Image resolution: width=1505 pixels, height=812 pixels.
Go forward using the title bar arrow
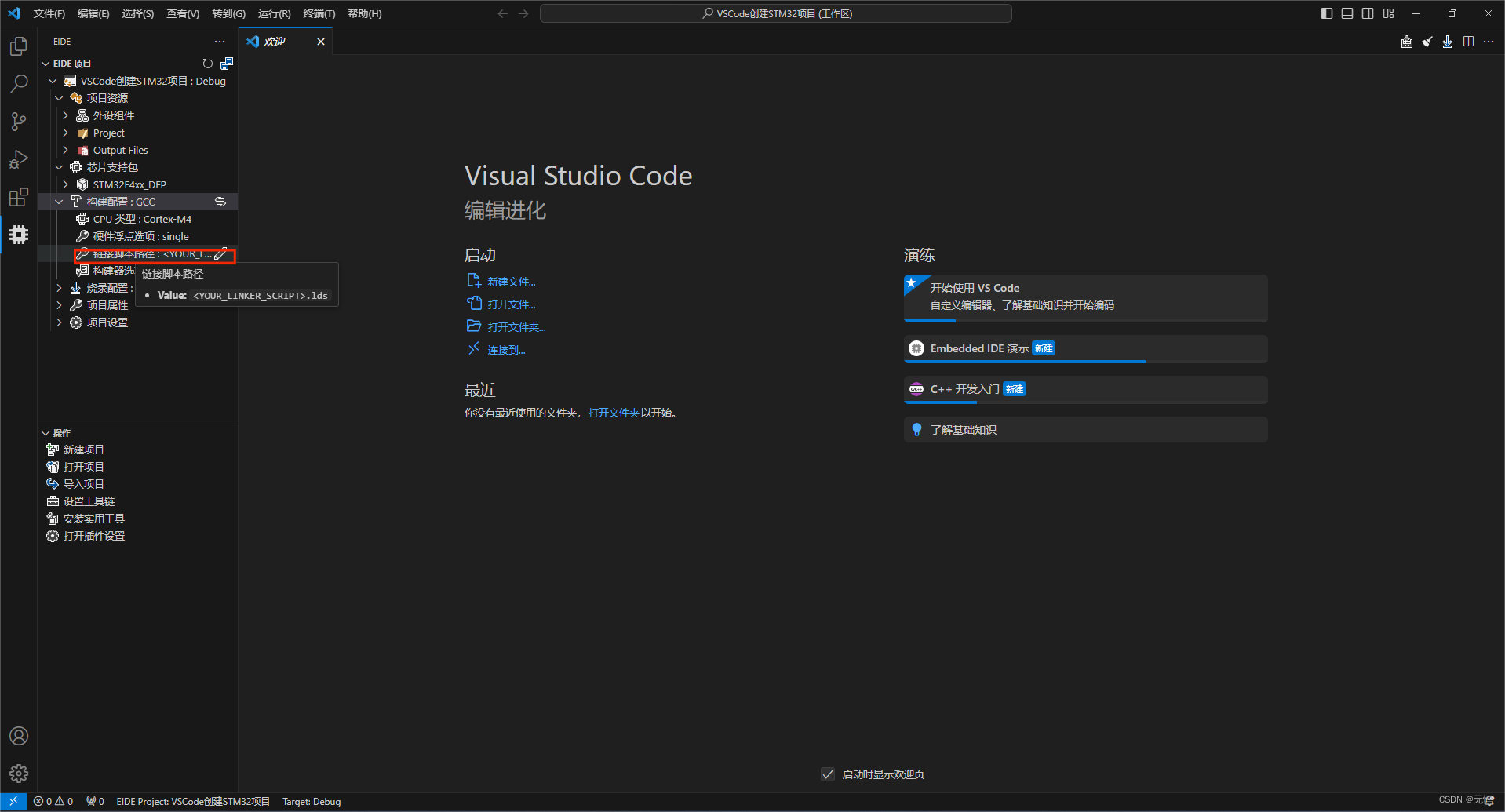pyautogui.click(x=523, y=13)
